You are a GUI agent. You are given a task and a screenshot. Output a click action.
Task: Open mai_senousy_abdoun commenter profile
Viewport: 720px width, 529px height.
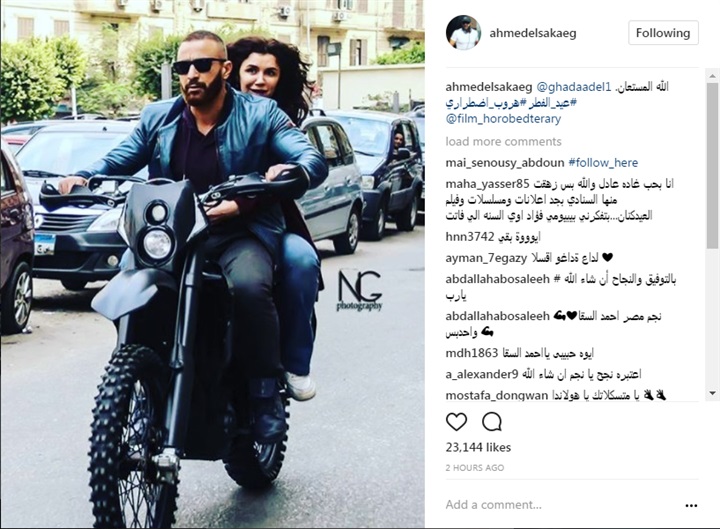click(x=505, y=163)
